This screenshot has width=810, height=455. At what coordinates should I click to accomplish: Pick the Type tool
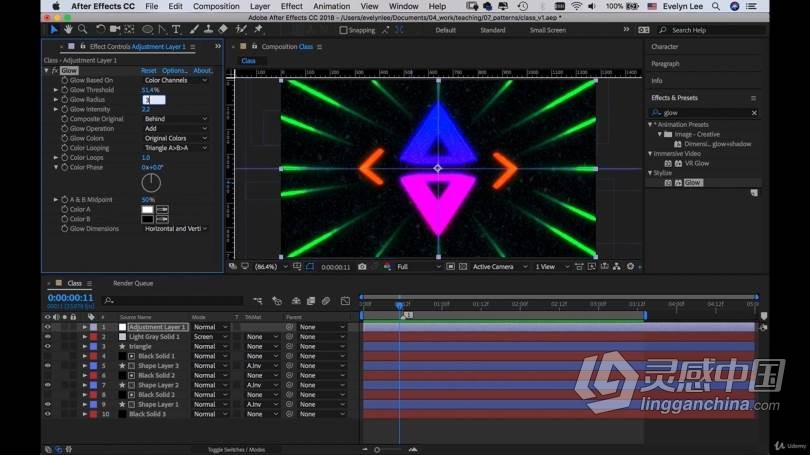pos(177,30)
